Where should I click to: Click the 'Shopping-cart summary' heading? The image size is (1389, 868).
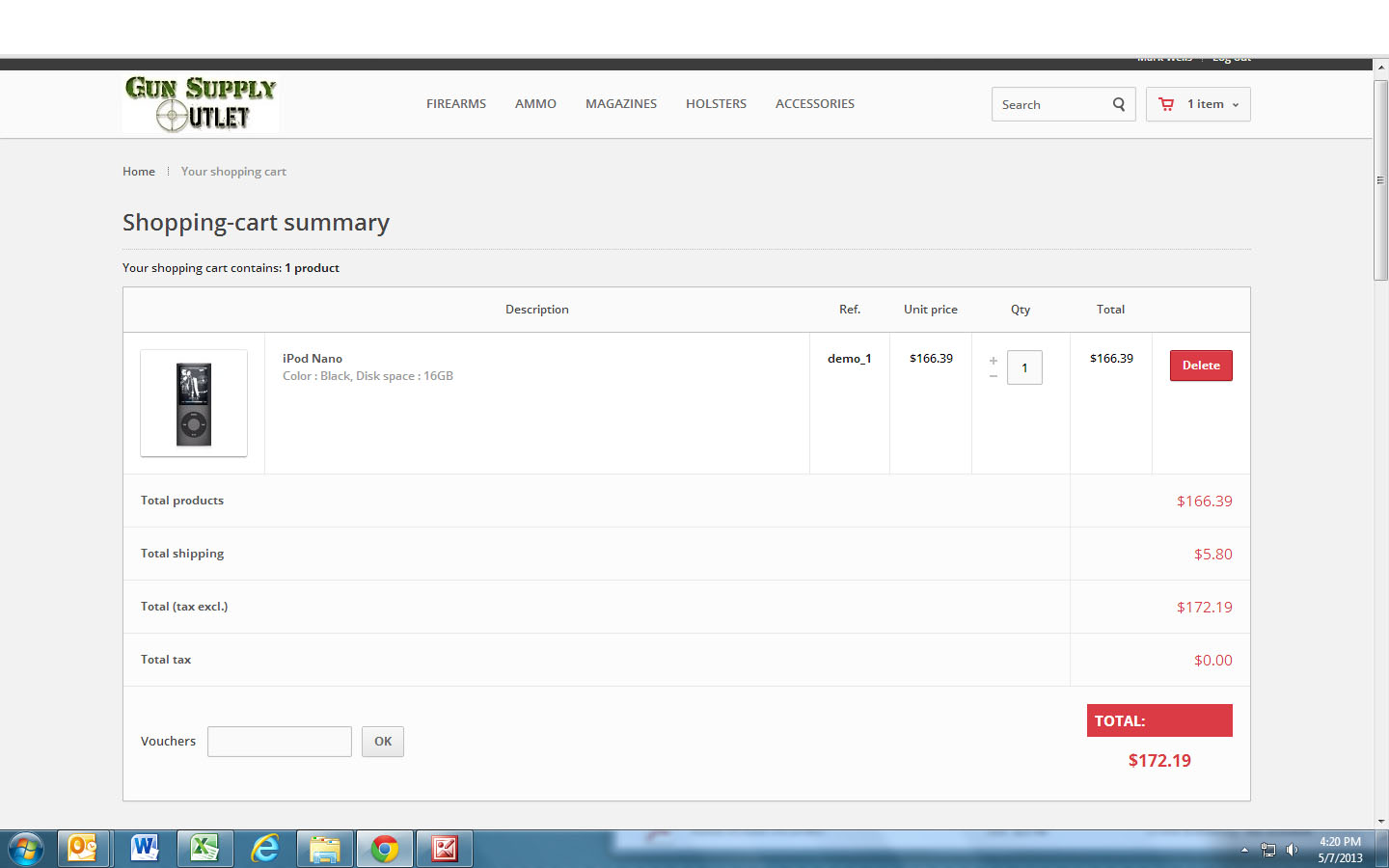coord(256,223)
